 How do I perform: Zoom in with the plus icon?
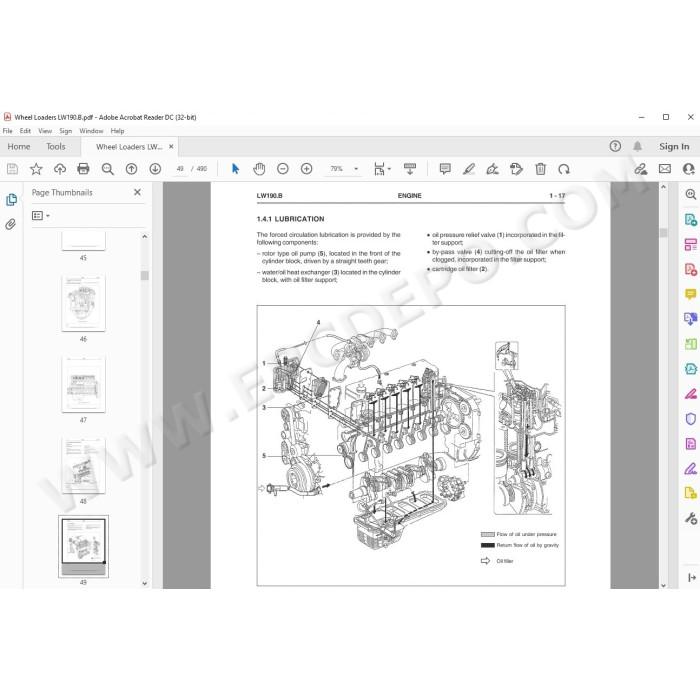pyautogui.click(x=306, y=169)
